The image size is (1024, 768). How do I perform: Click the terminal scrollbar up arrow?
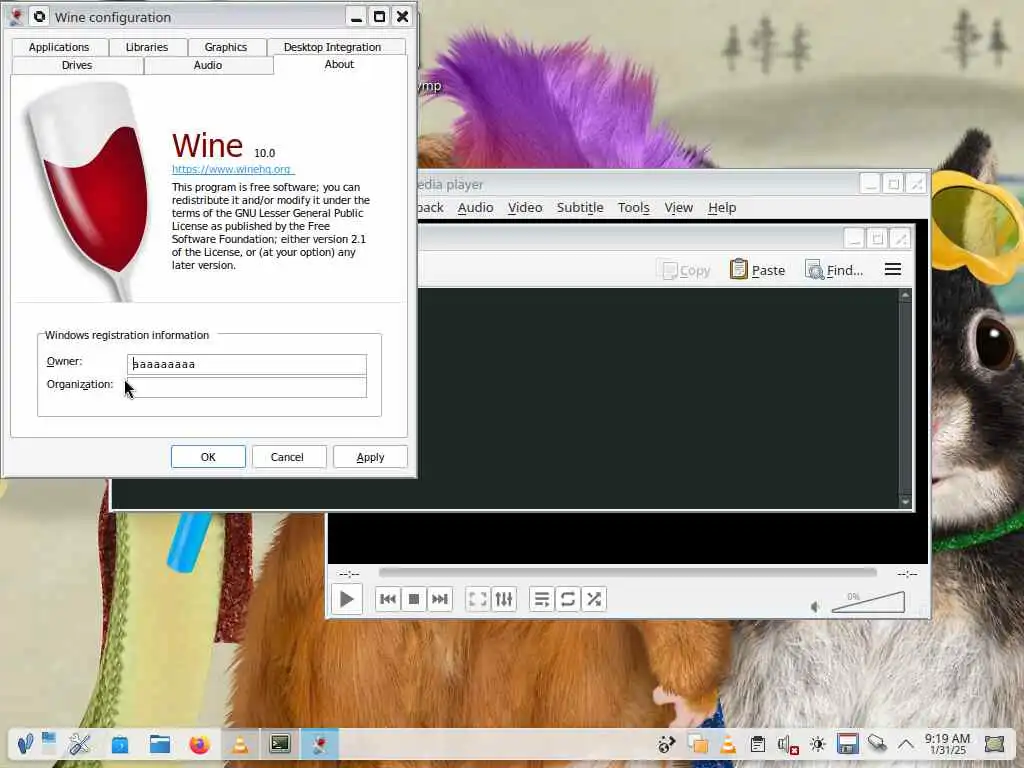tap(905, 296)
